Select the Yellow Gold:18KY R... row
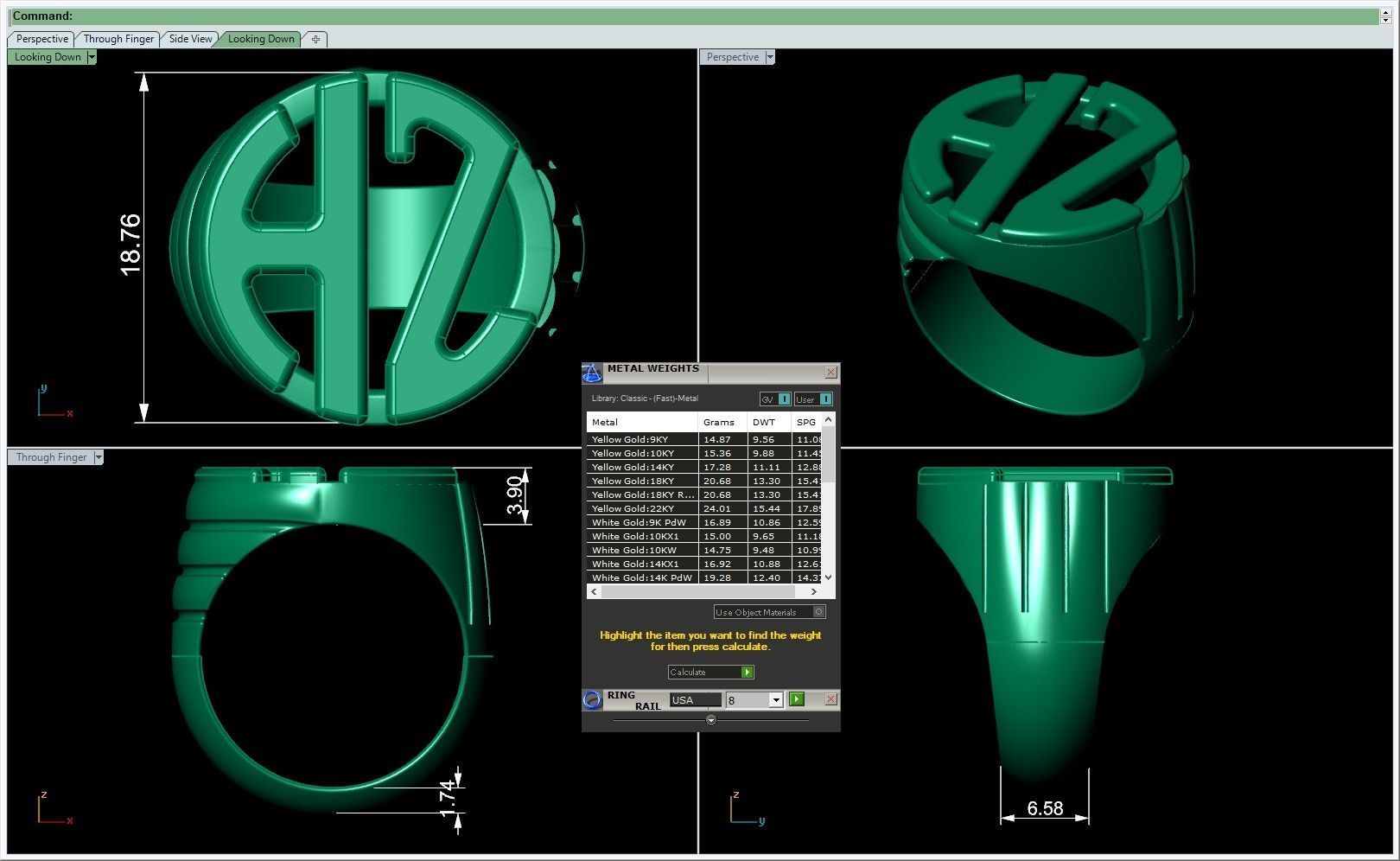The image size is (1400, 861). pos(704,494)
